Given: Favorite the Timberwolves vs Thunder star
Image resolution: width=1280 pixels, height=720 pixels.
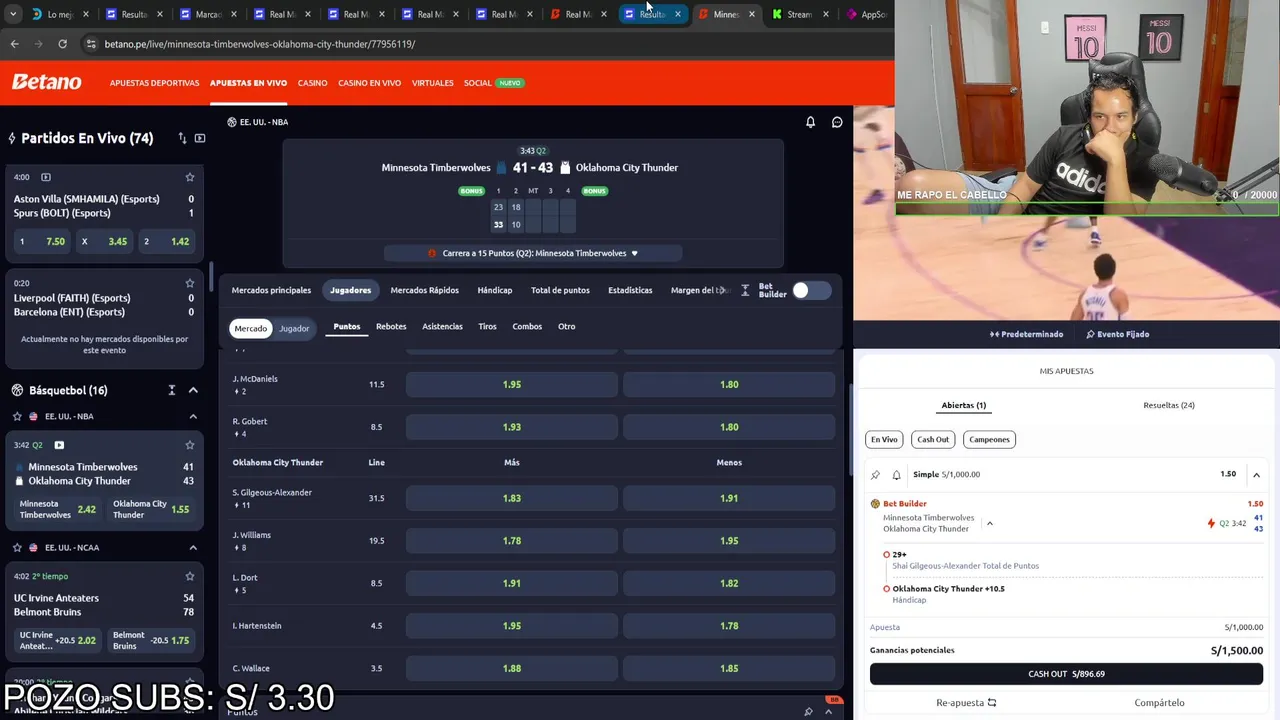Looking at the screenshot, I should tap(190, 445).
